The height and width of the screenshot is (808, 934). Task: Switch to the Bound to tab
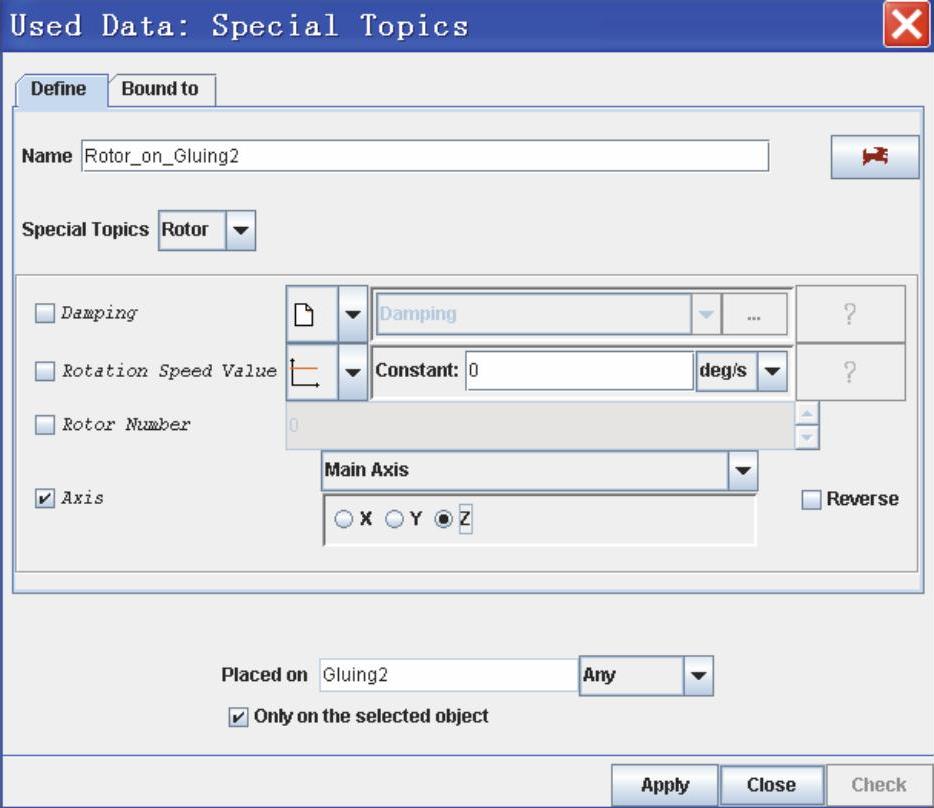coord(160,89)
